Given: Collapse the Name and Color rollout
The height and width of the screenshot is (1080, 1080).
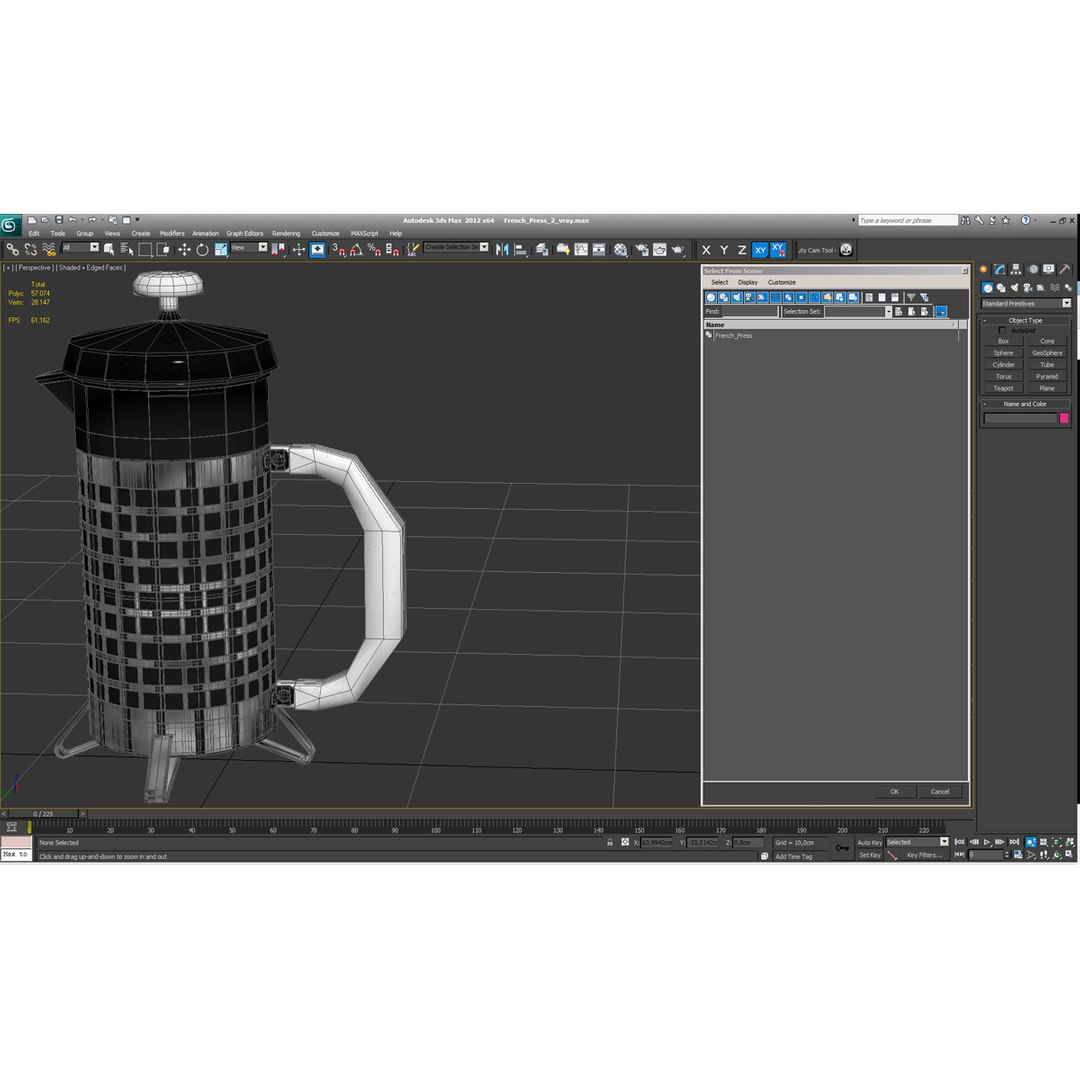Looking at the screenshot, I should pos(1025,404).
